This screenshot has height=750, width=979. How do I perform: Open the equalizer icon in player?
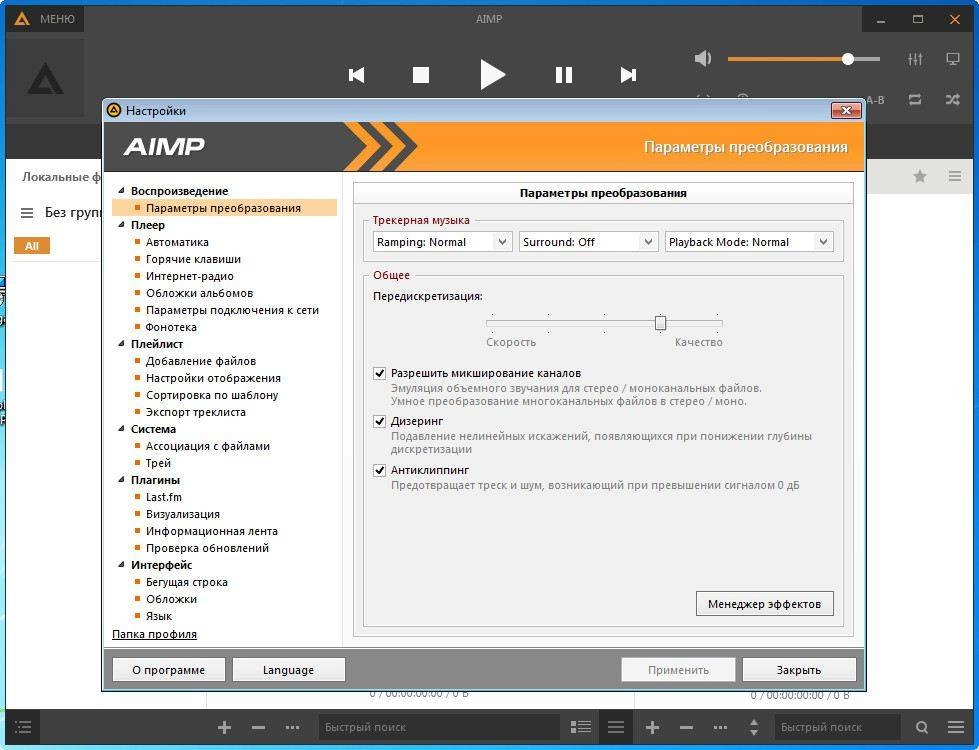pos(915,59)
